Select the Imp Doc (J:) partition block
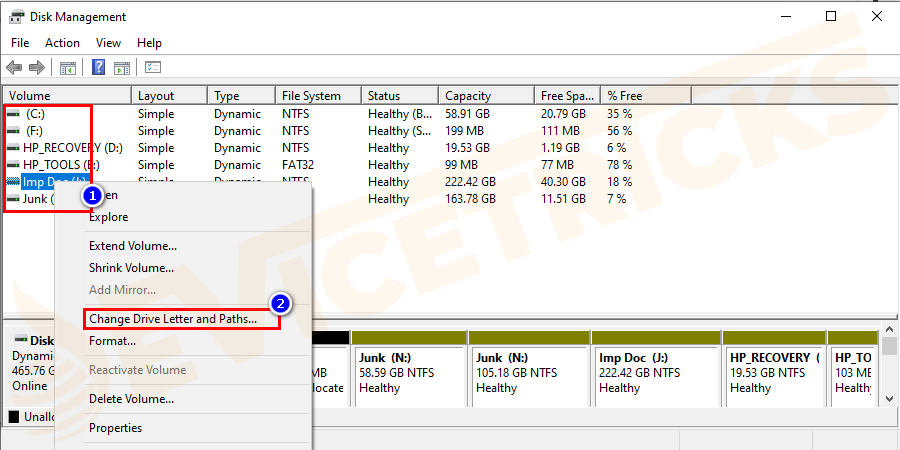Image resolution: width=900 pixels, height=450 pixels. [x=655, y=367]
